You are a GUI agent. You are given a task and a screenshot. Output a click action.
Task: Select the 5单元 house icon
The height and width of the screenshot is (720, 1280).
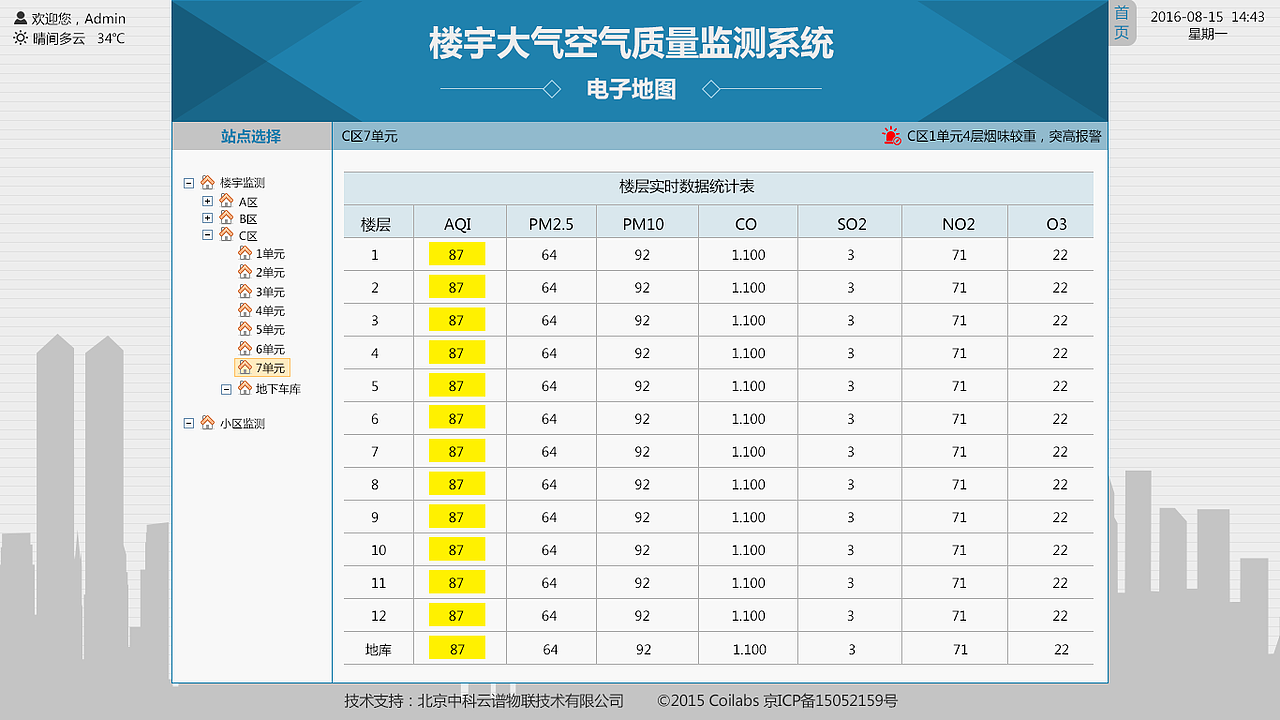pos(245,329)
